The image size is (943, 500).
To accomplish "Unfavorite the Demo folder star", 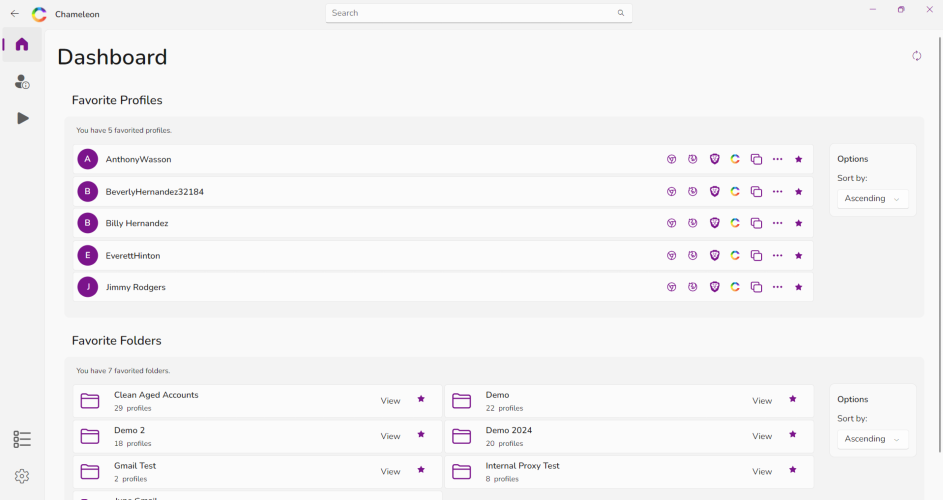I will click(x=793, y=399).
